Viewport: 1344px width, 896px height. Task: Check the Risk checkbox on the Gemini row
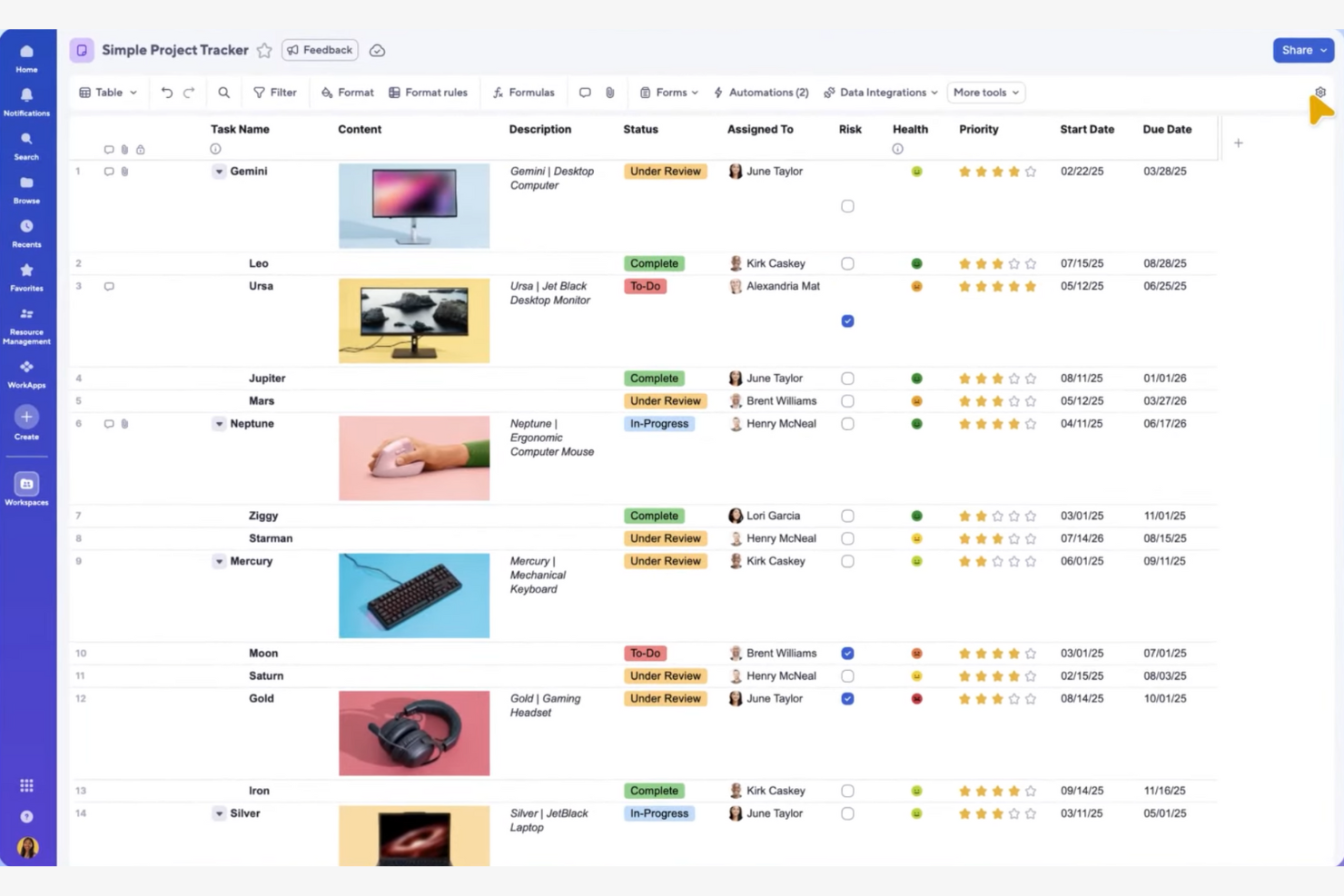point(847,206)
